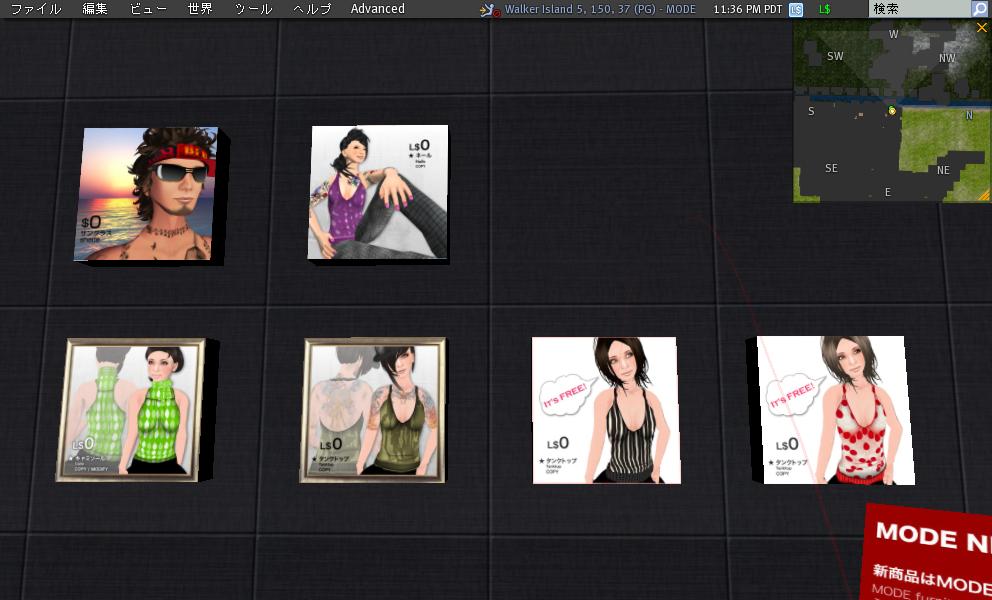The width and height of the screenshot is (992, 600).
Task: Open the 世界 menu
Action: [200, 9]
